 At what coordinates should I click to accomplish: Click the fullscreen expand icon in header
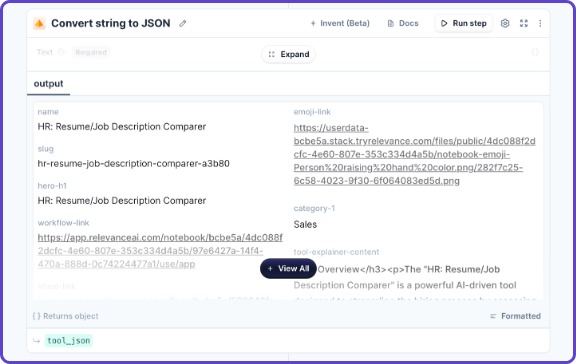pos(524,23)
